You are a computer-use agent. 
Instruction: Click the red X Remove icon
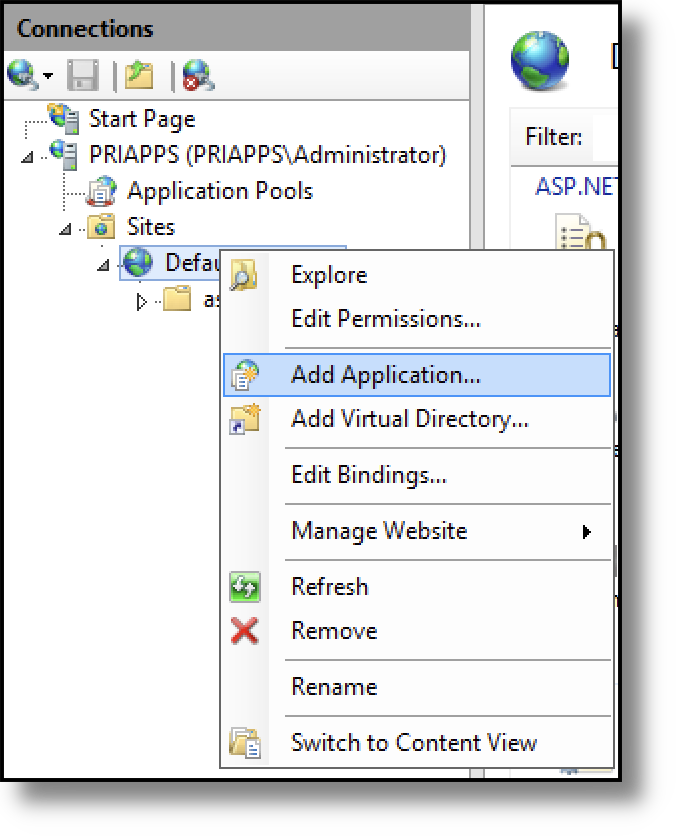point(245,631)
